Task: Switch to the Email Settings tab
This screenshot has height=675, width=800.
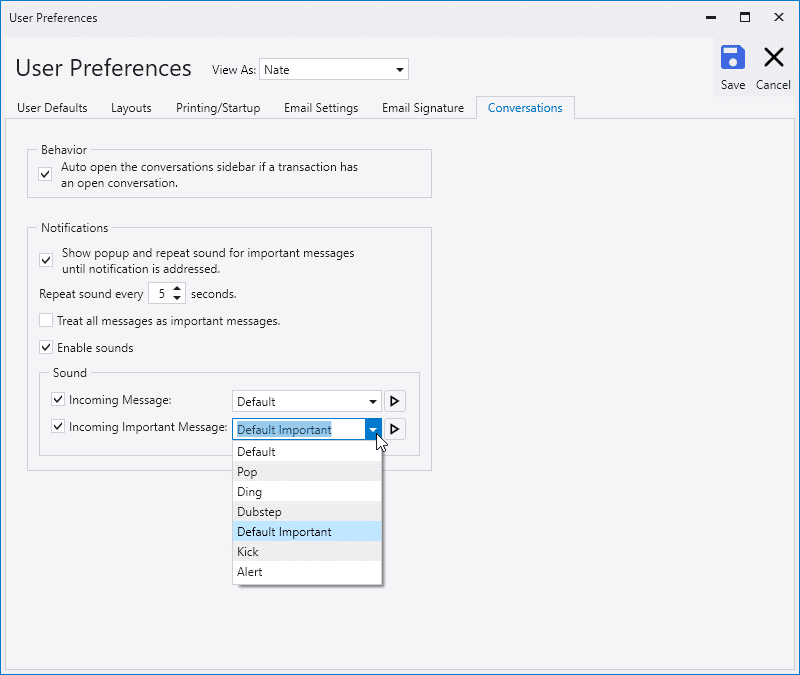Action: [x=320, y=108]
